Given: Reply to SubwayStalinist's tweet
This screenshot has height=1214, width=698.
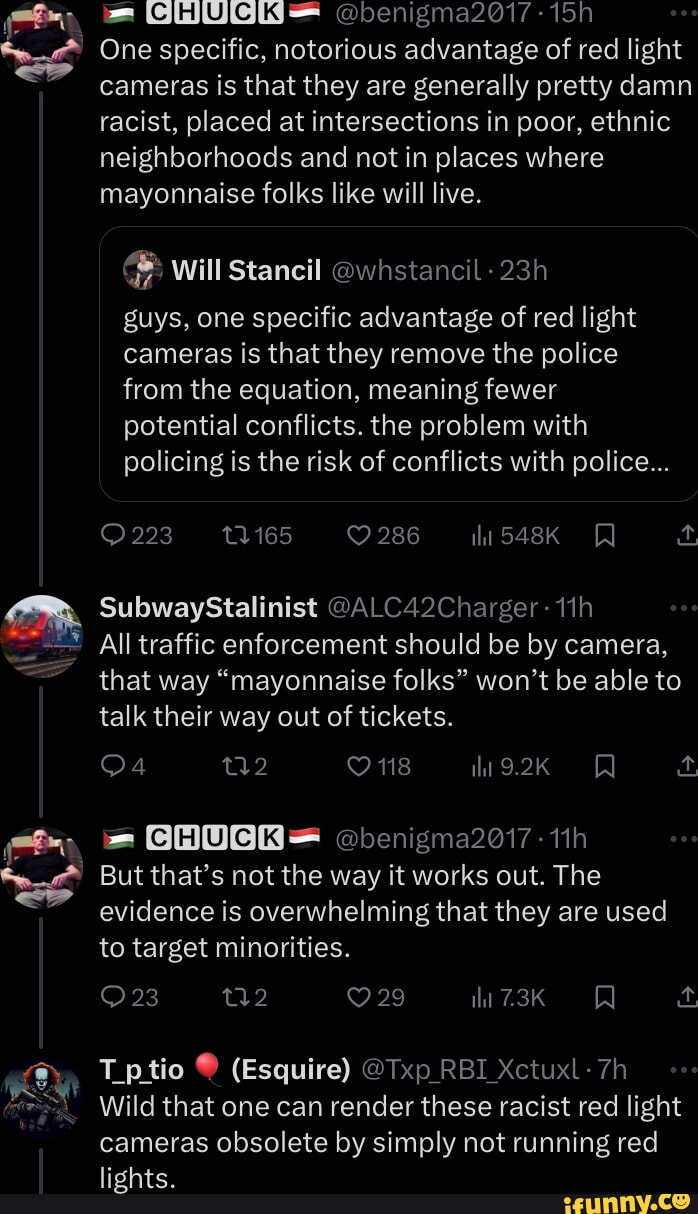Looking at the screenshot, I should [110, 767].
